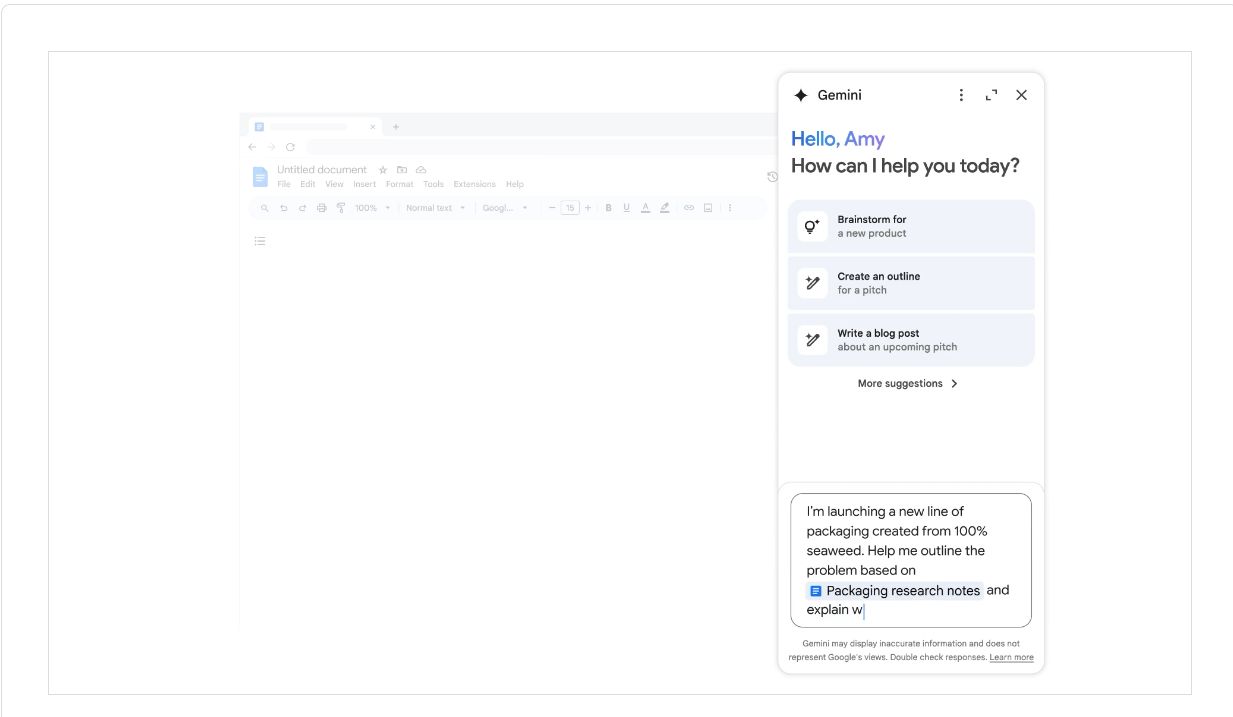The height and width of the screenshot is (717, 1233).
Task: Toggle underline formatting
Action: (x=626, y=208)
